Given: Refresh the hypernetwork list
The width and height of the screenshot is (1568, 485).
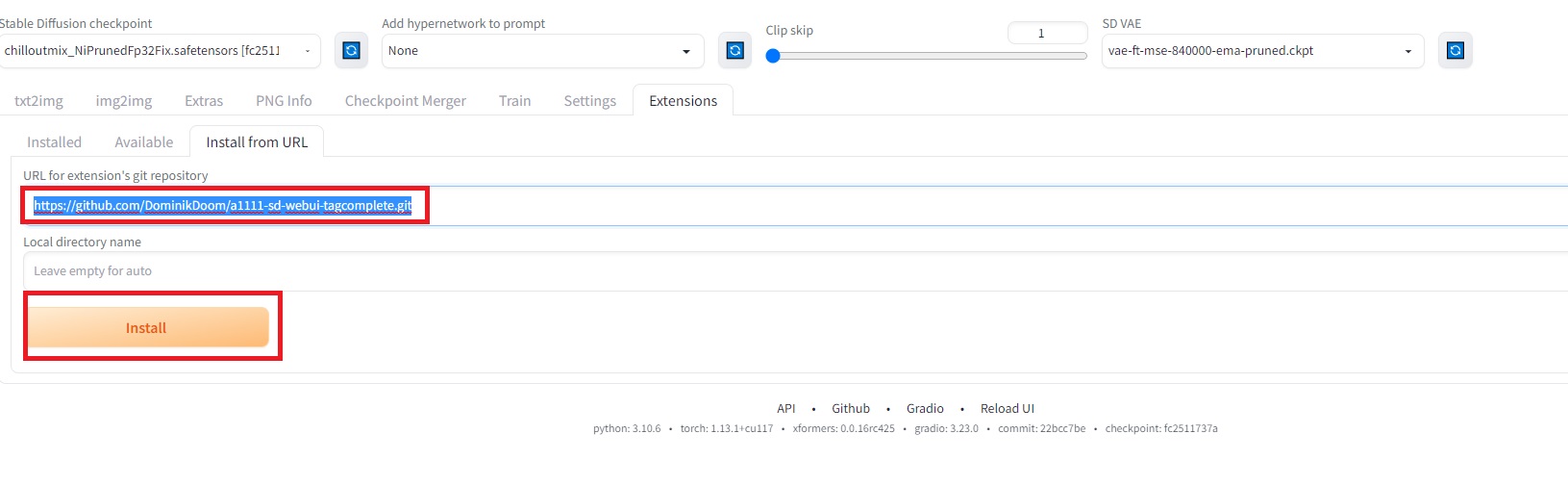Looking at the screenshot, I should click(735, 50).
